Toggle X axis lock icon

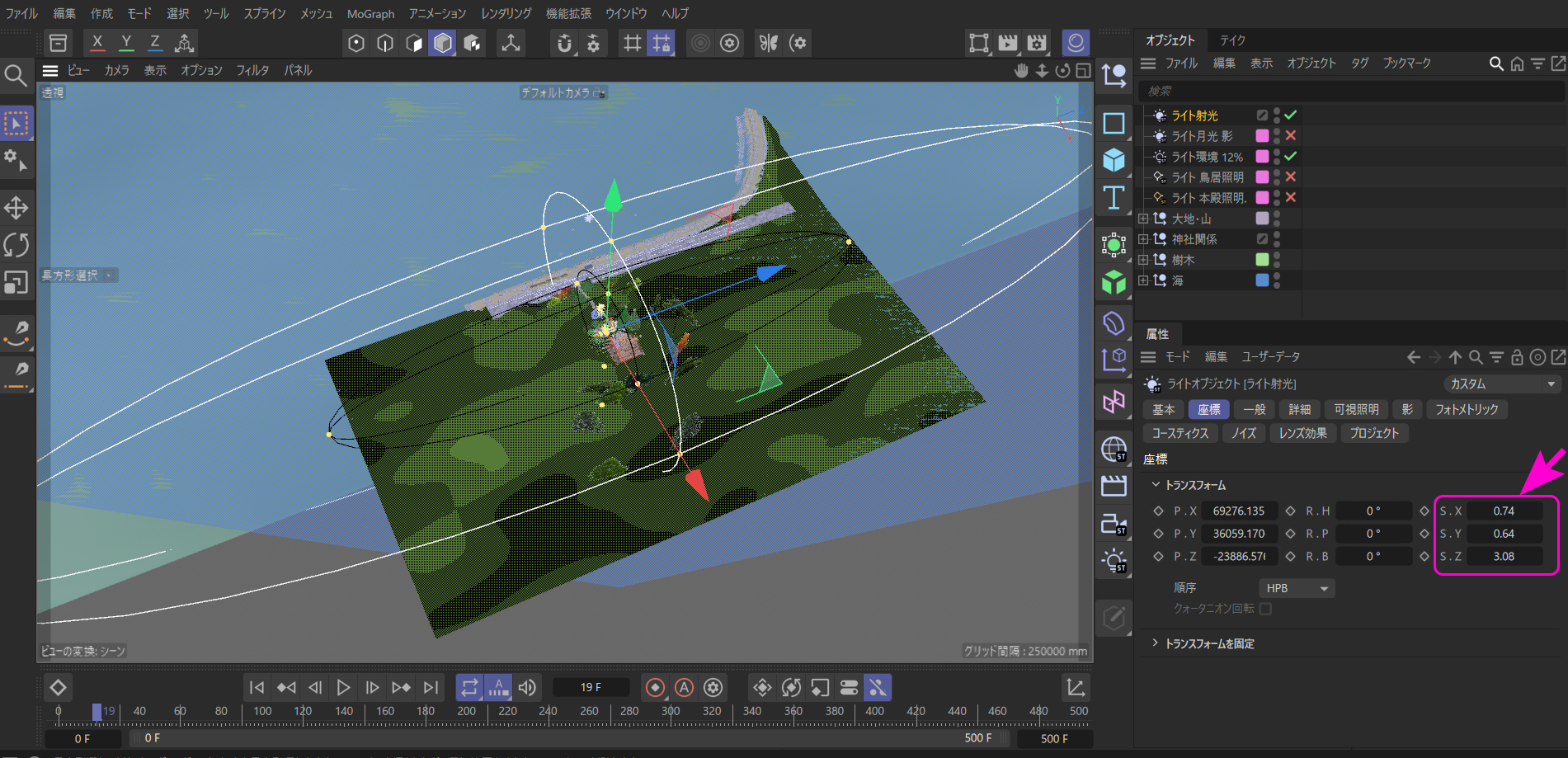(x=97, y=43)
